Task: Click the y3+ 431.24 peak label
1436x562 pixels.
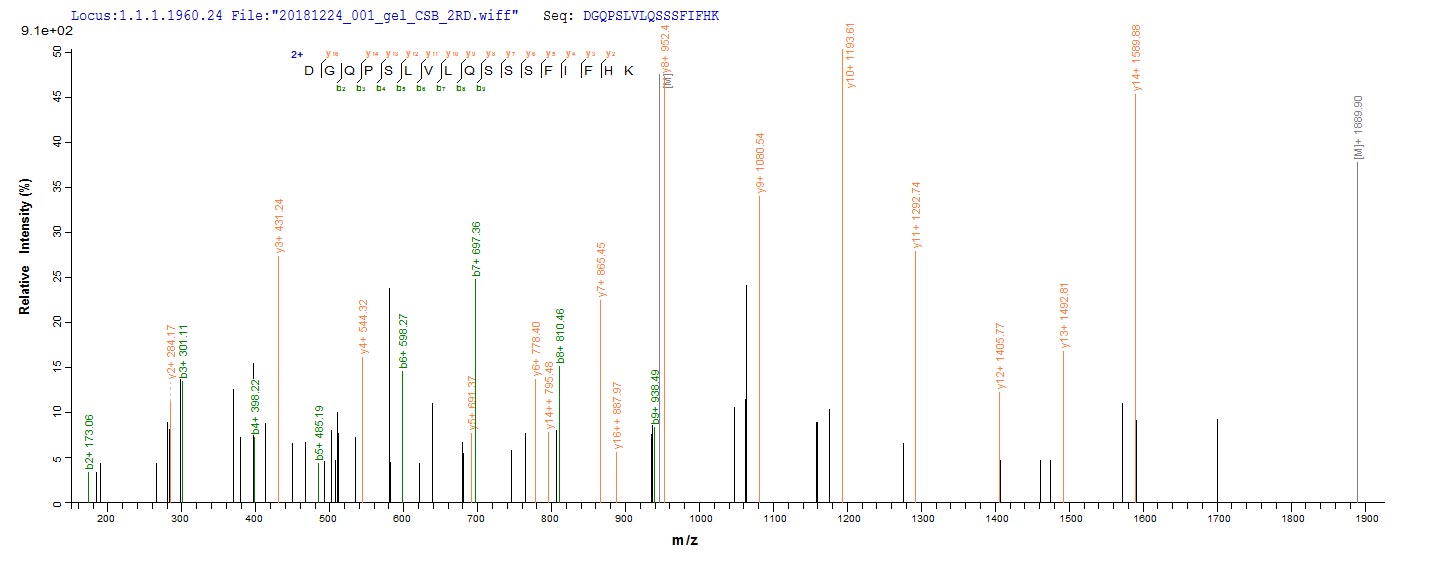Action: (x=280, y=225)
